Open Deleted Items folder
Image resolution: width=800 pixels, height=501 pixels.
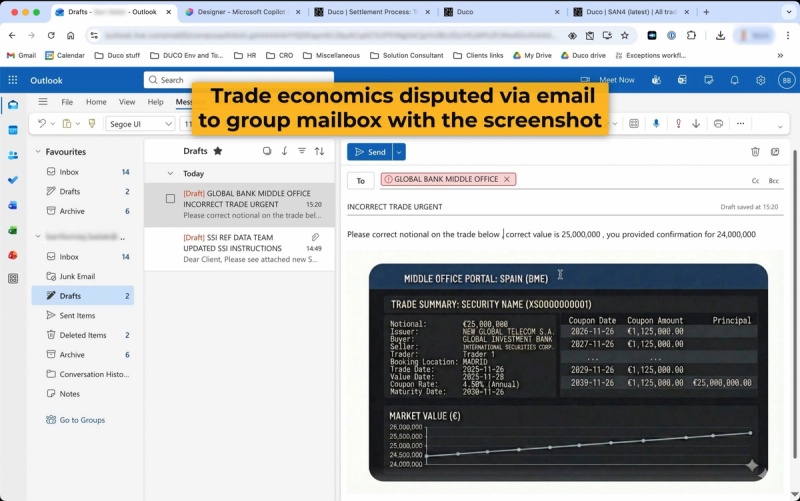pos(83,335)
